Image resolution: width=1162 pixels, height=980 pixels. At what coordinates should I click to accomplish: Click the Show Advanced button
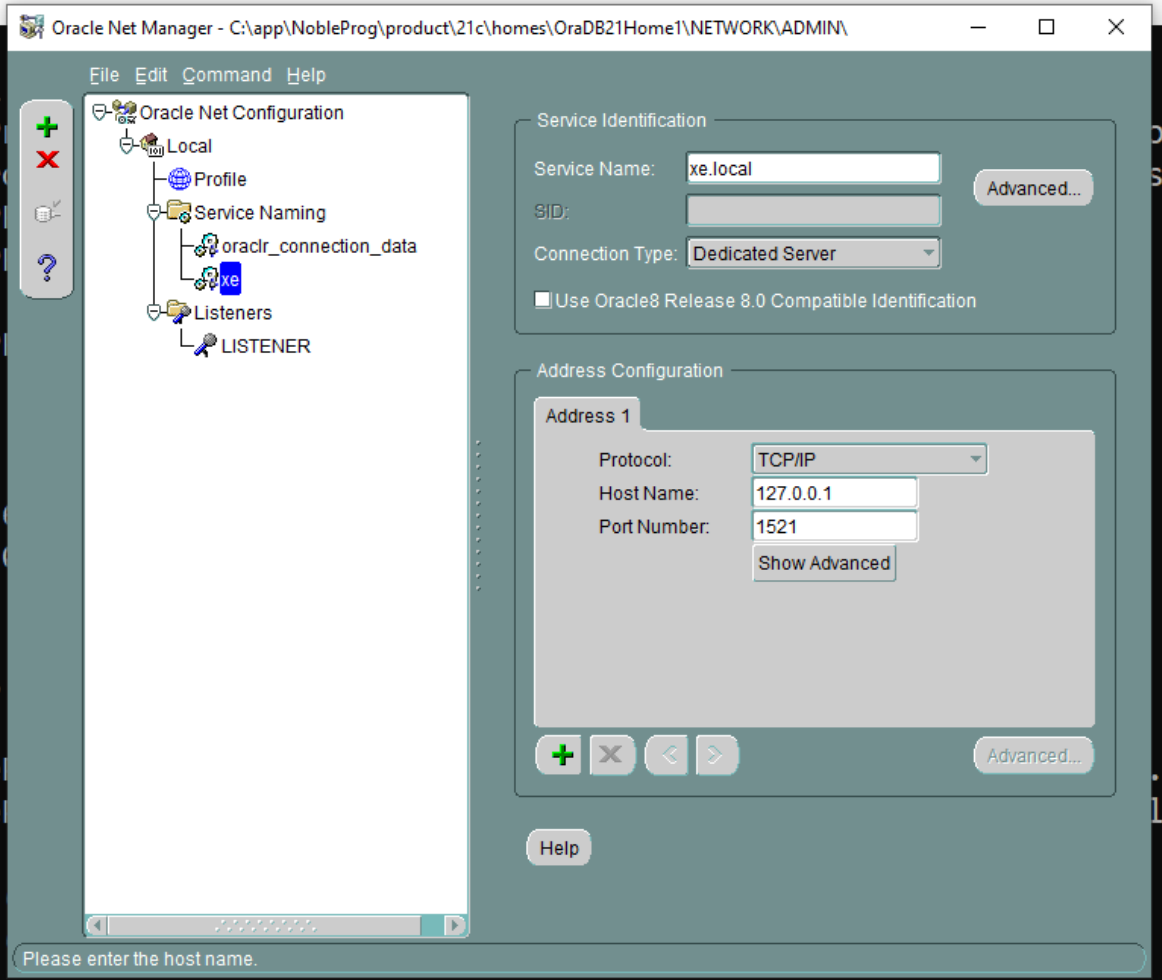pos(824,563)
